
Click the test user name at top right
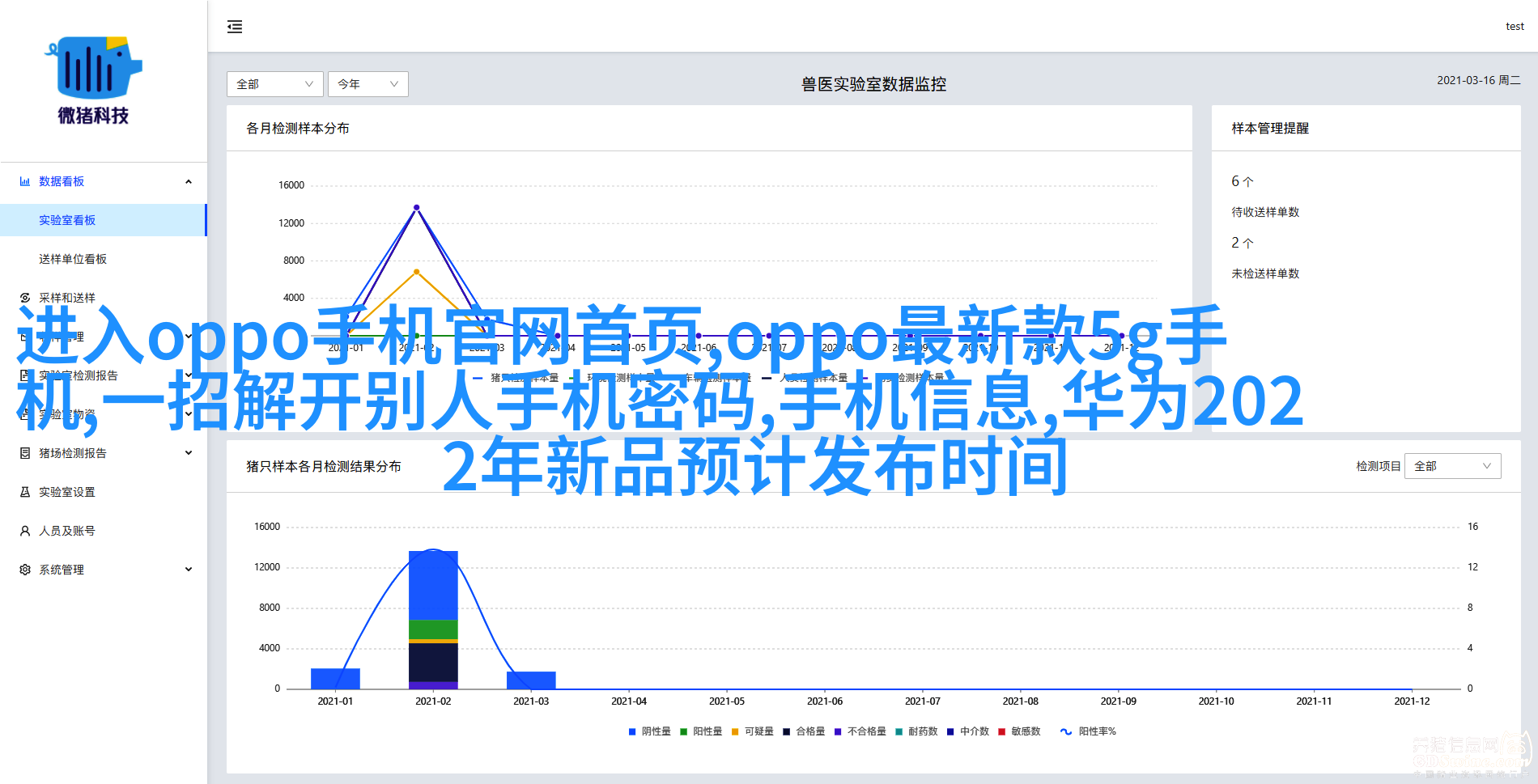1515,27
